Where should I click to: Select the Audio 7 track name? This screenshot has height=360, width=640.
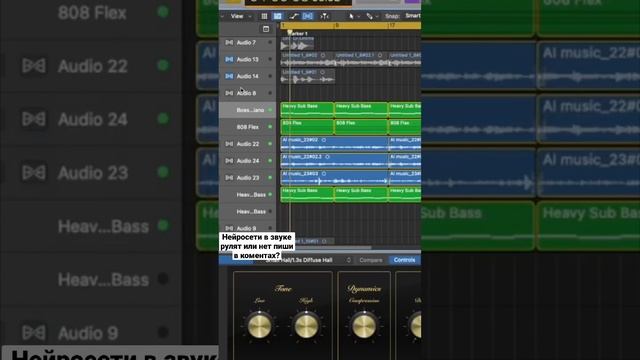(246, 42)
